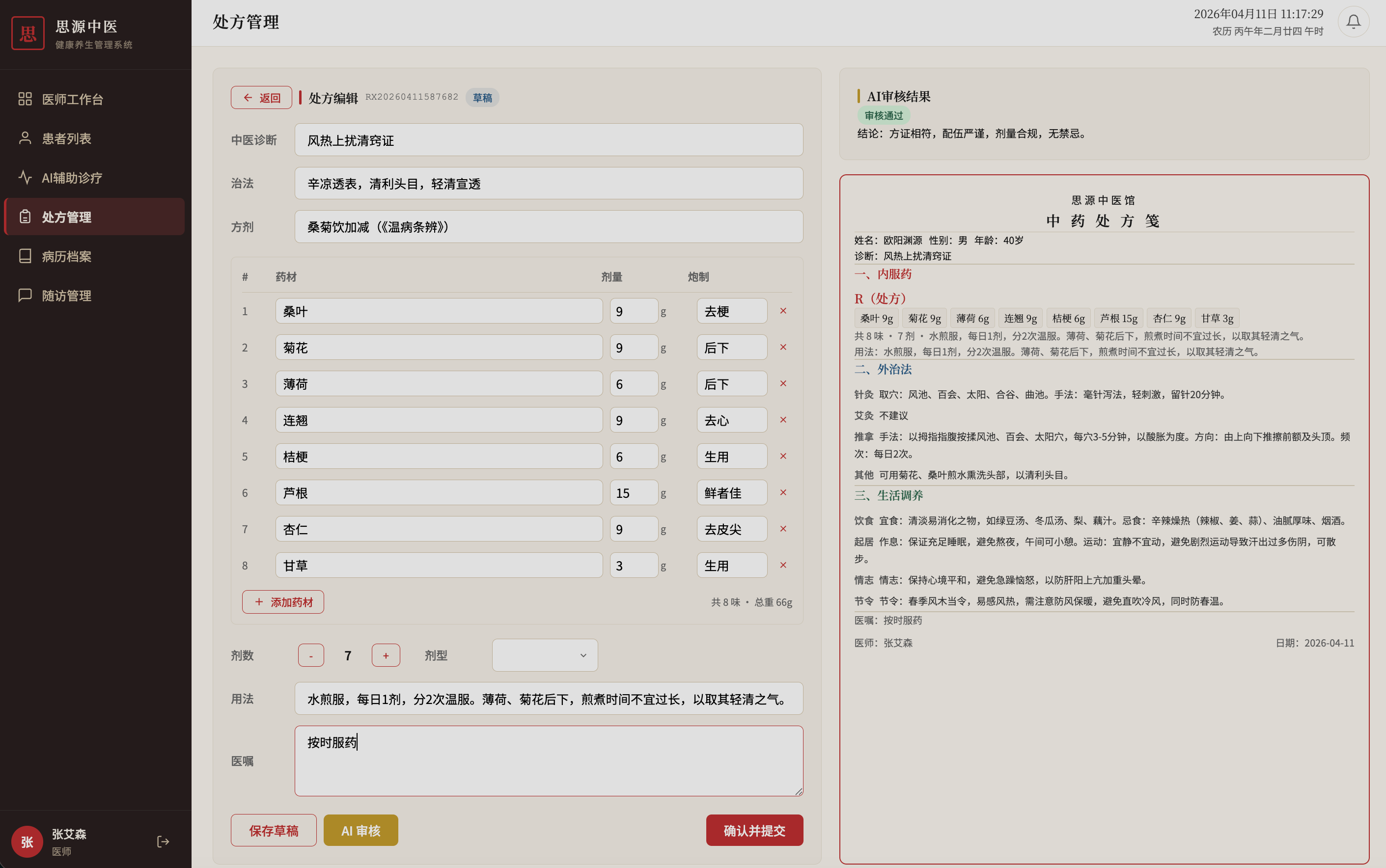Click 确认并提交 to submit the prescription

point(754,830)
